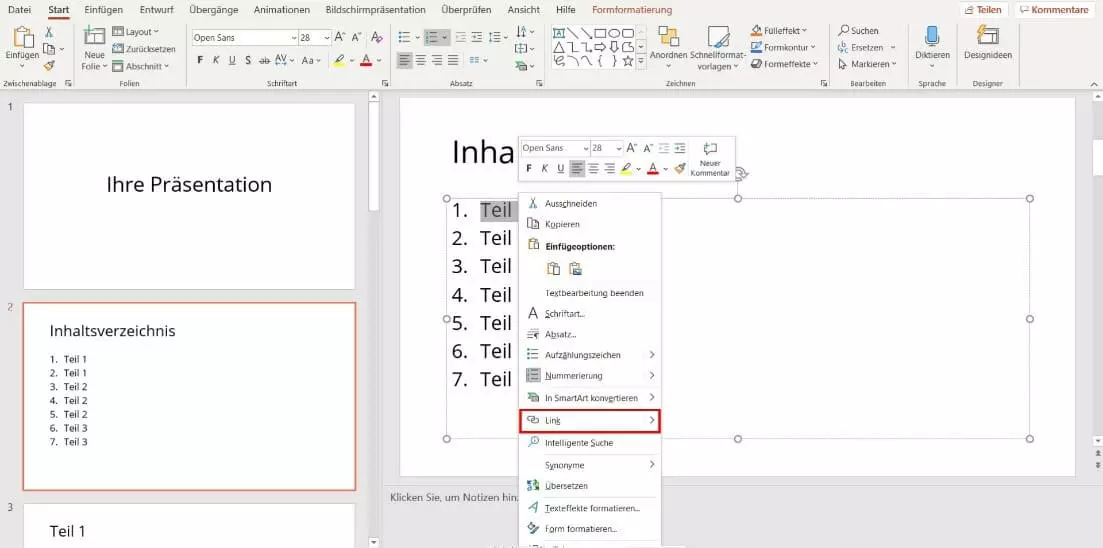Toggle text shadow S in ribbon
The image size is (1103, 548).
tap(248, 60)
